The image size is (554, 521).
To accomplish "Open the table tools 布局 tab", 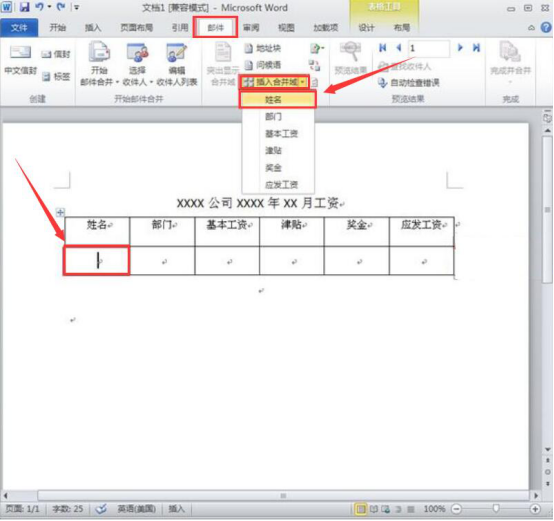I will click(402, 28).
